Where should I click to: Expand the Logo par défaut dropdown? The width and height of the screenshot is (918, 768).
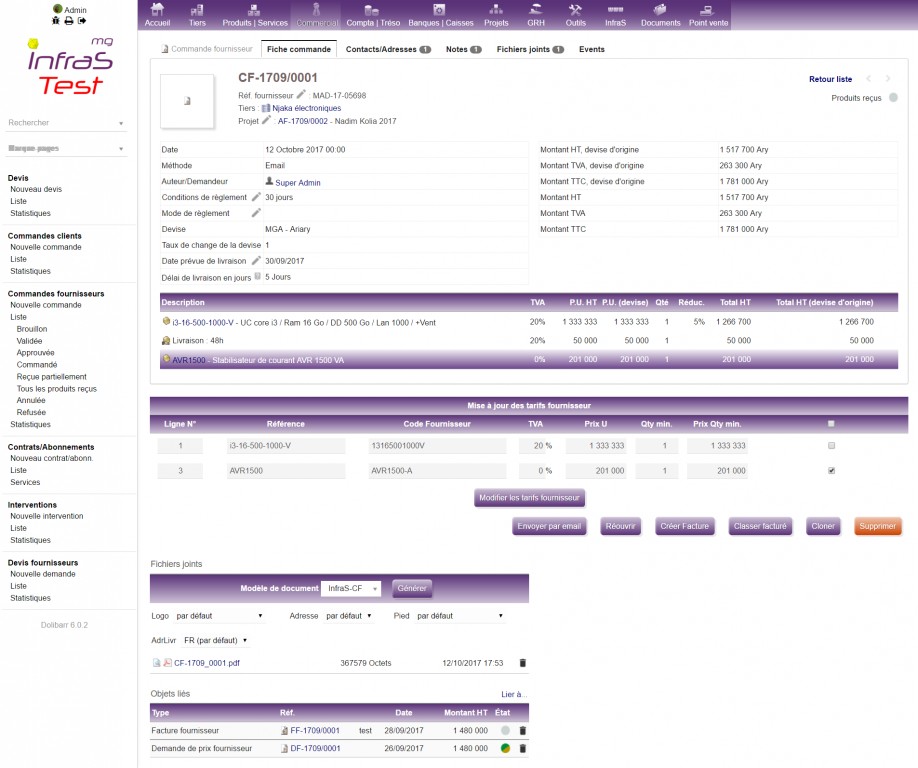pos(219,616)
